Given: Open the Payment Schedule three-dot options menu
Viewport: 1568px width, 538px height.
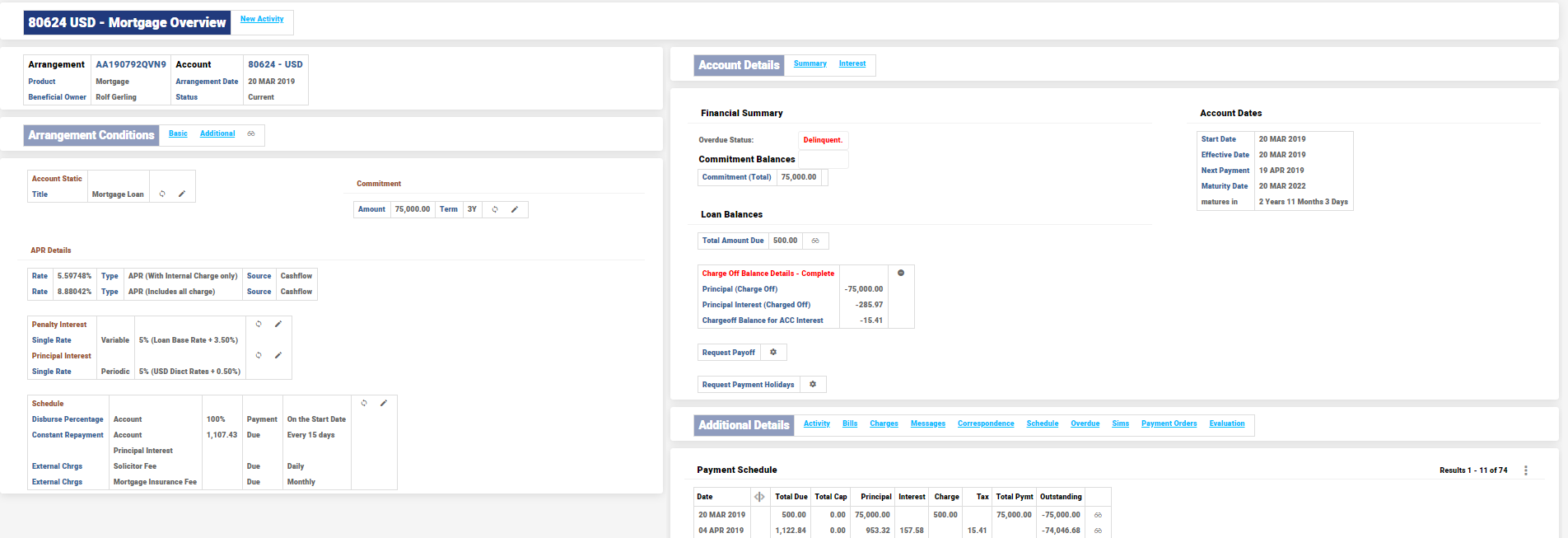Looking at the screenshot, I should pyautogui.click(x=1525, y=470).
